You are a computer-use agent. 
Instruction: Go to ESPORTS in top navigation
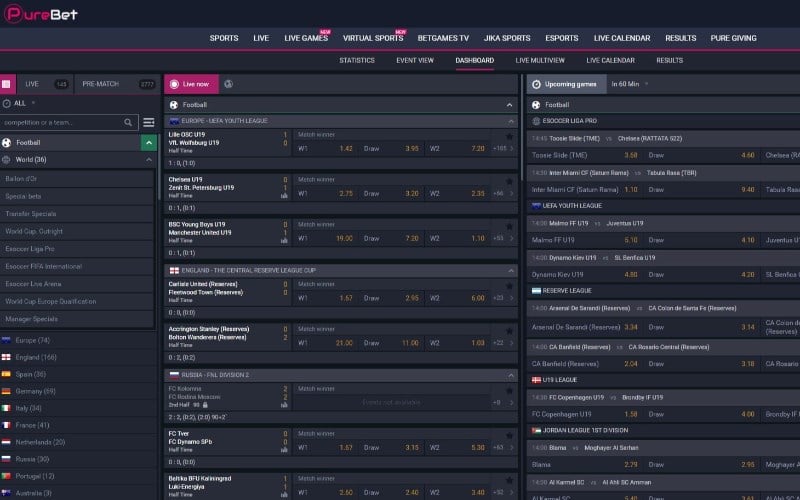pyautogui.click(x=562, y=38)
